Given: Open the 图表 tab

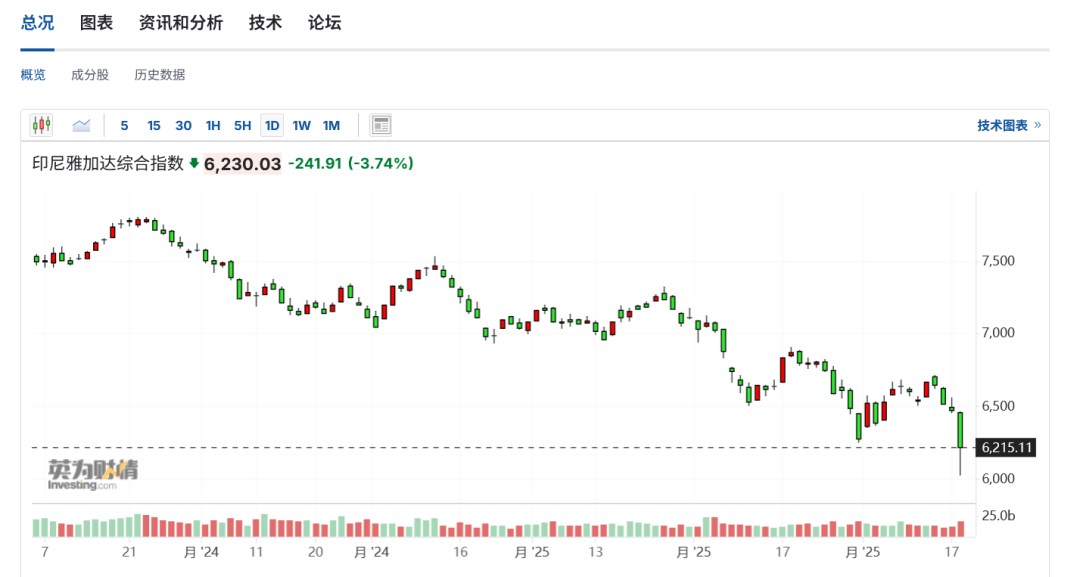Looking at the screenshot, I should coord(96,23).
